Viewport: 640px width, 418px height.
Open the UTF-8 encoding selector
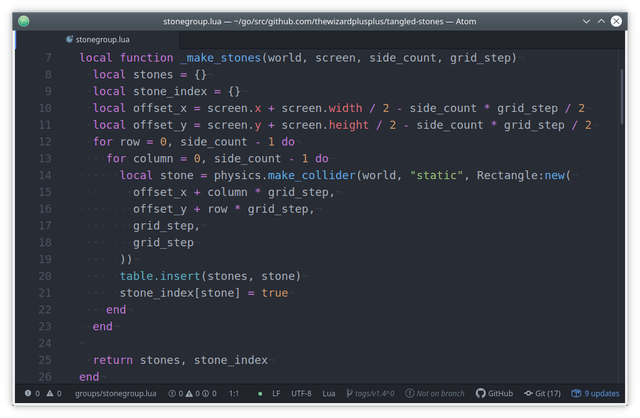(301, 394)
